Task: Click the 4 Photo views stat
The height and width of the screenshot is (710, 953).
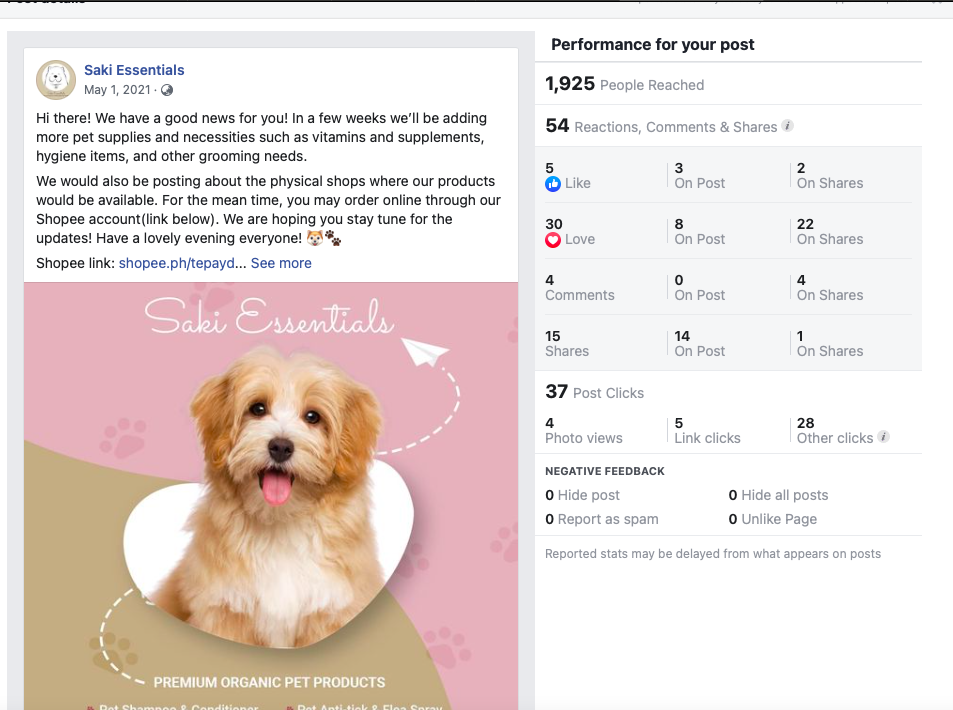Action: click(583, 430)
